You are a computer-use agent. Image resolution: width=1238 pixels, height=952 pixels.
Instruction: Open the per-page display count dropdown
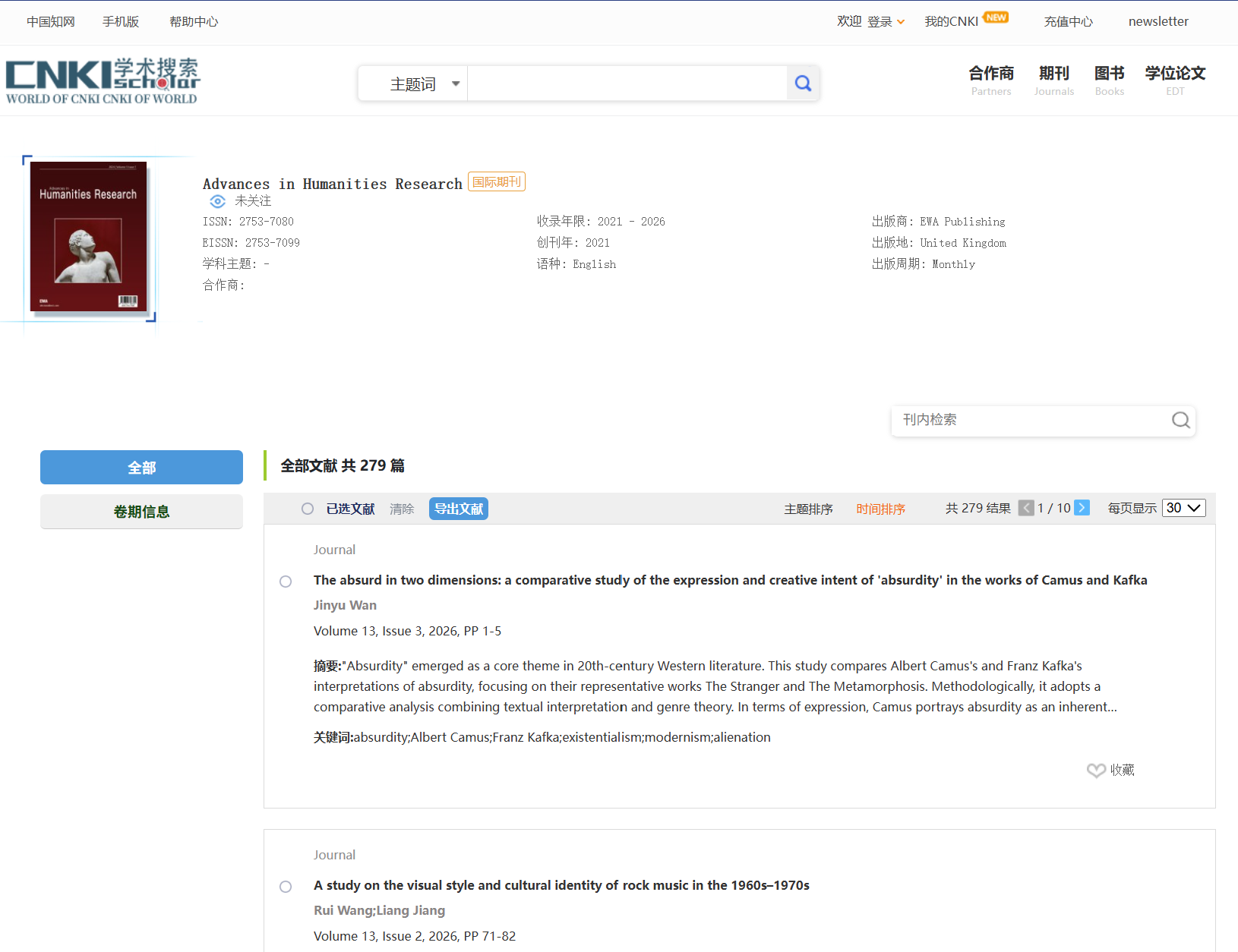point(1183,508)
